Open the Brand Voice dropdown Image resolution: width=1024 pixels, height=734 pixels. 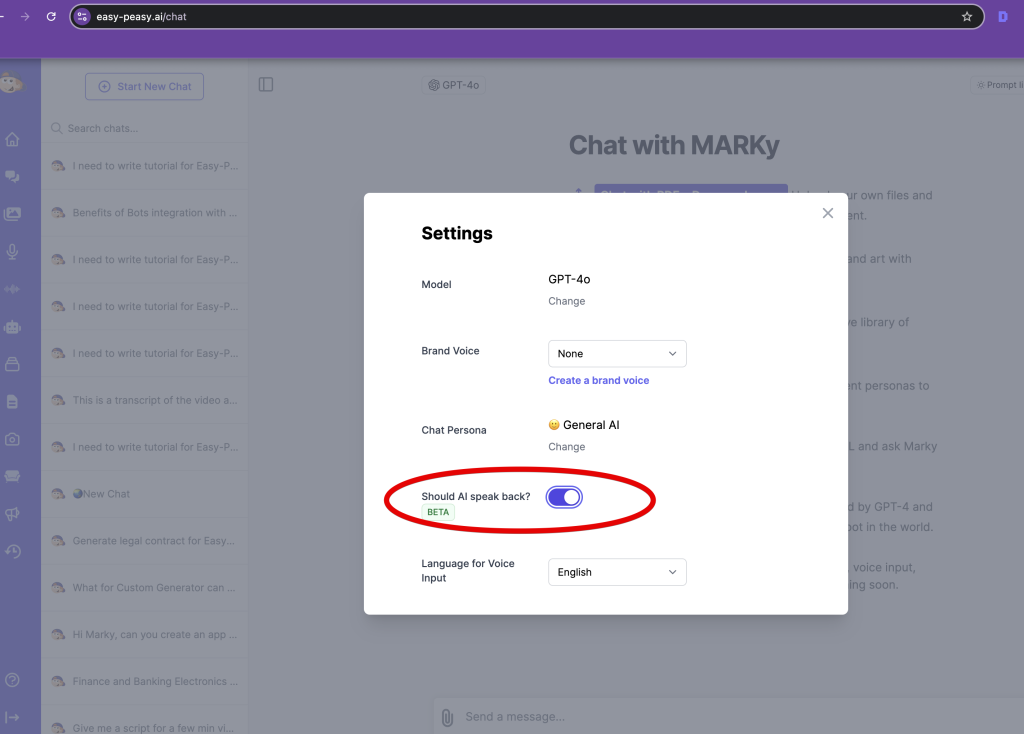[x=617, y=353]
